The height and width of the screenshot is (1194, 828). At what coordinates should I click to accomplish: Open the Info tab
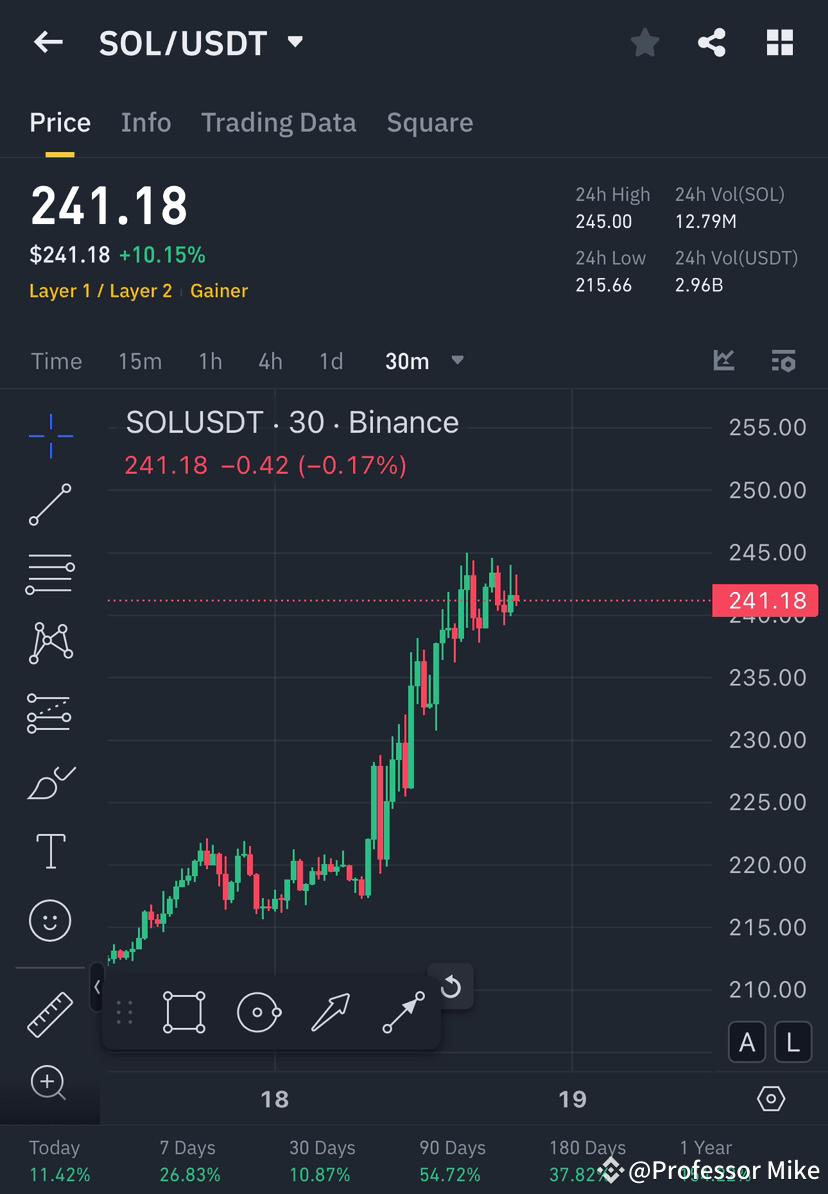point(146,122)
